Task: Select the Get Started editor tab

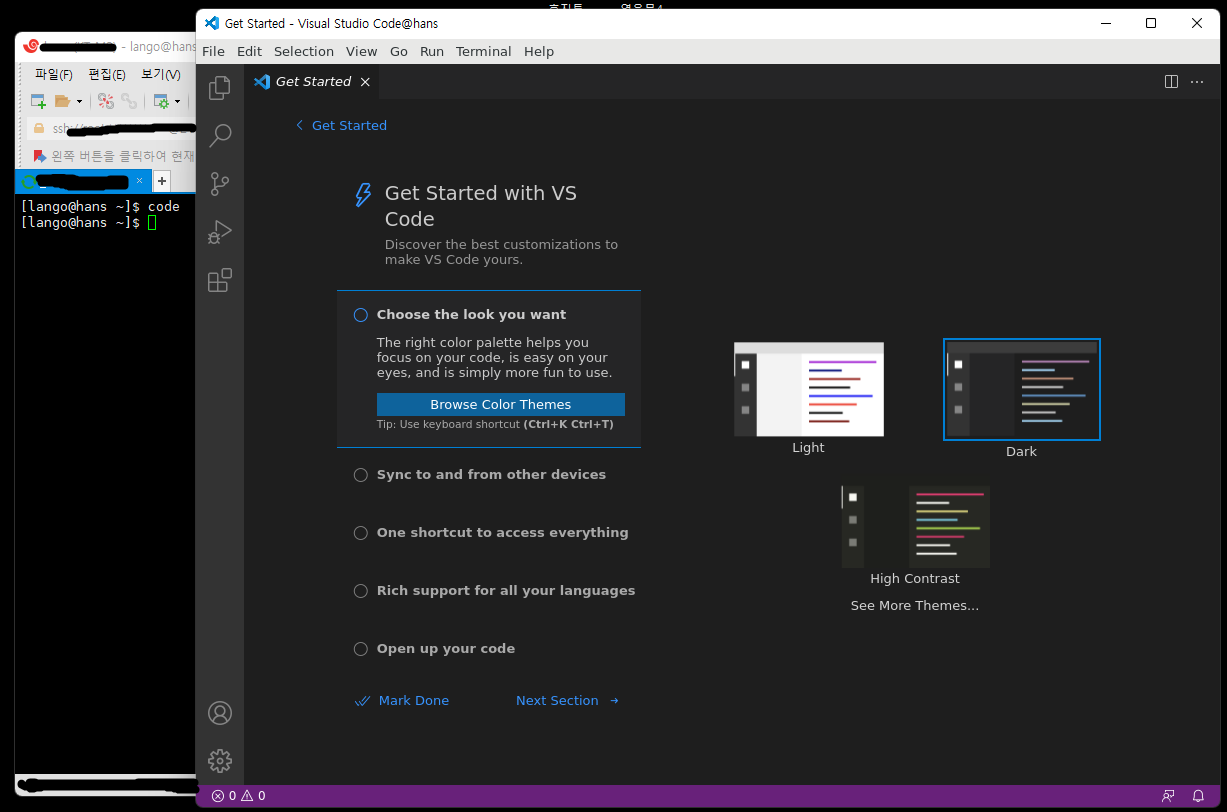Action: coord(313,82)
